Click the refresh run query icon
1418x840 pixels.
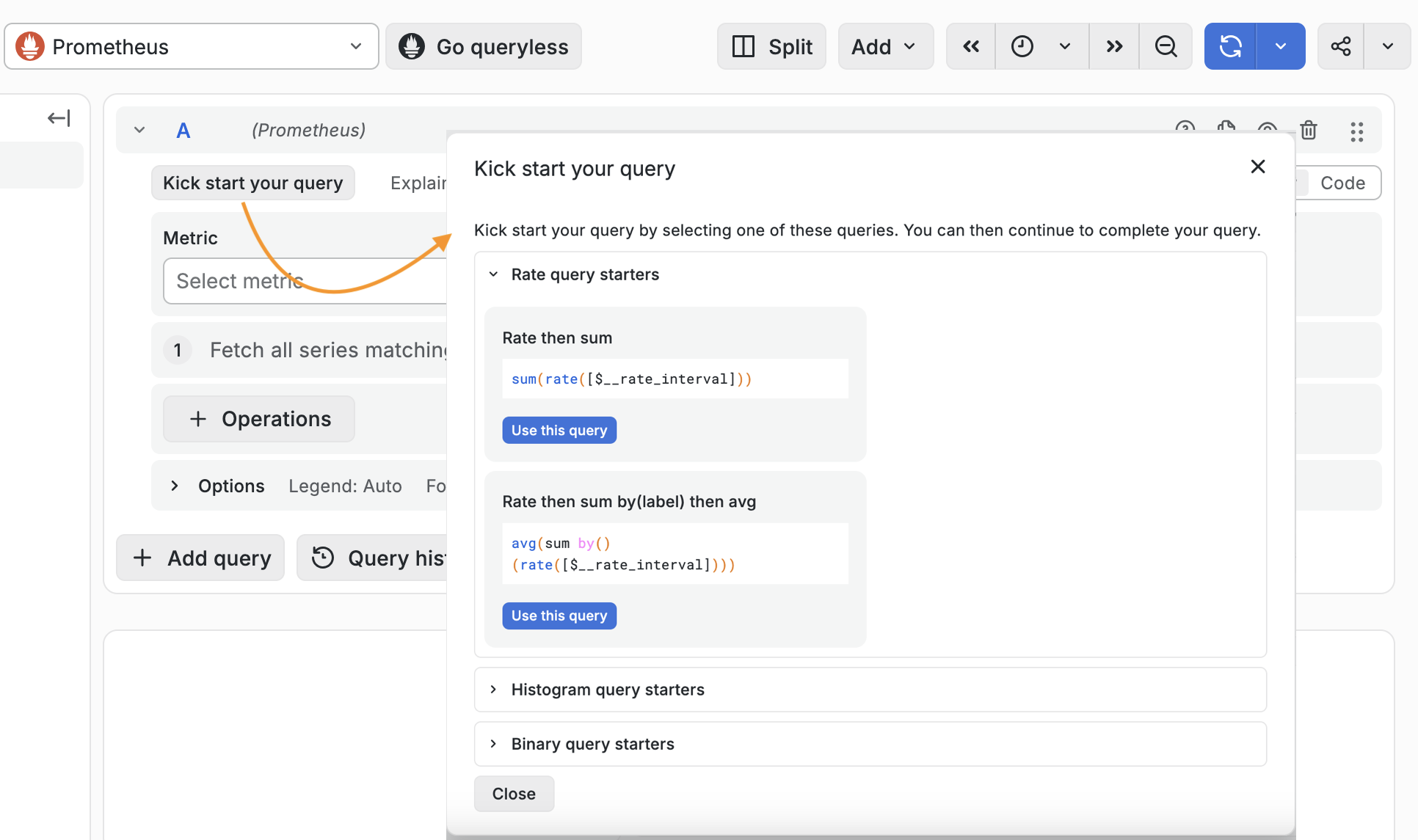1230,46
